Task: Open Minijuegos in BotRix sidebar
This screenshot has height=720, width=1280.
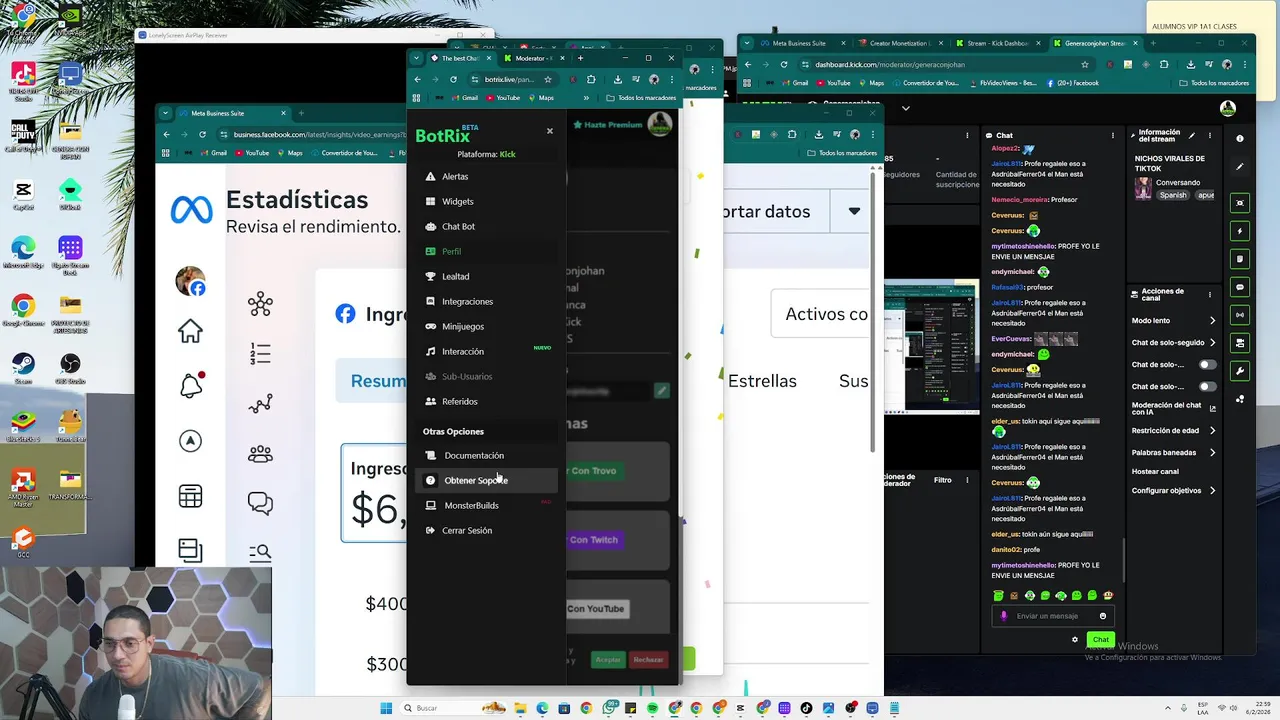Action: tap(486, 326)
